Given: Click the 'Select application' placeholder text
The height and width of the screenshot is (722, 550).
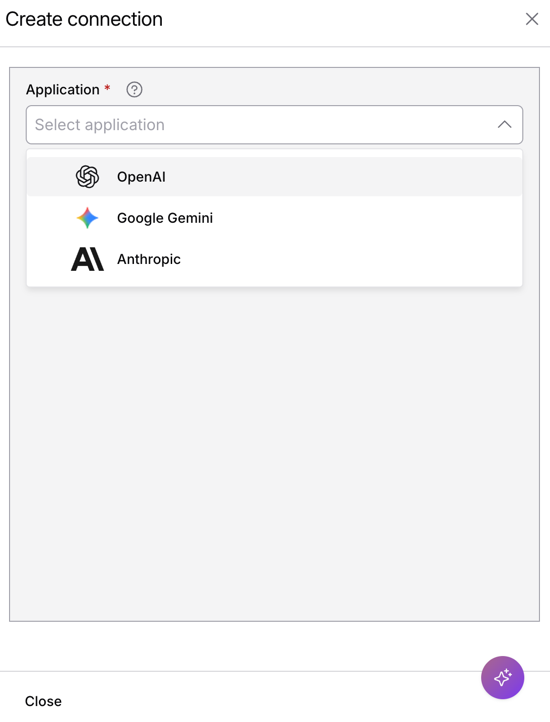Looking at the screenshot, I should pyautogui.click(x=99, y=125).
